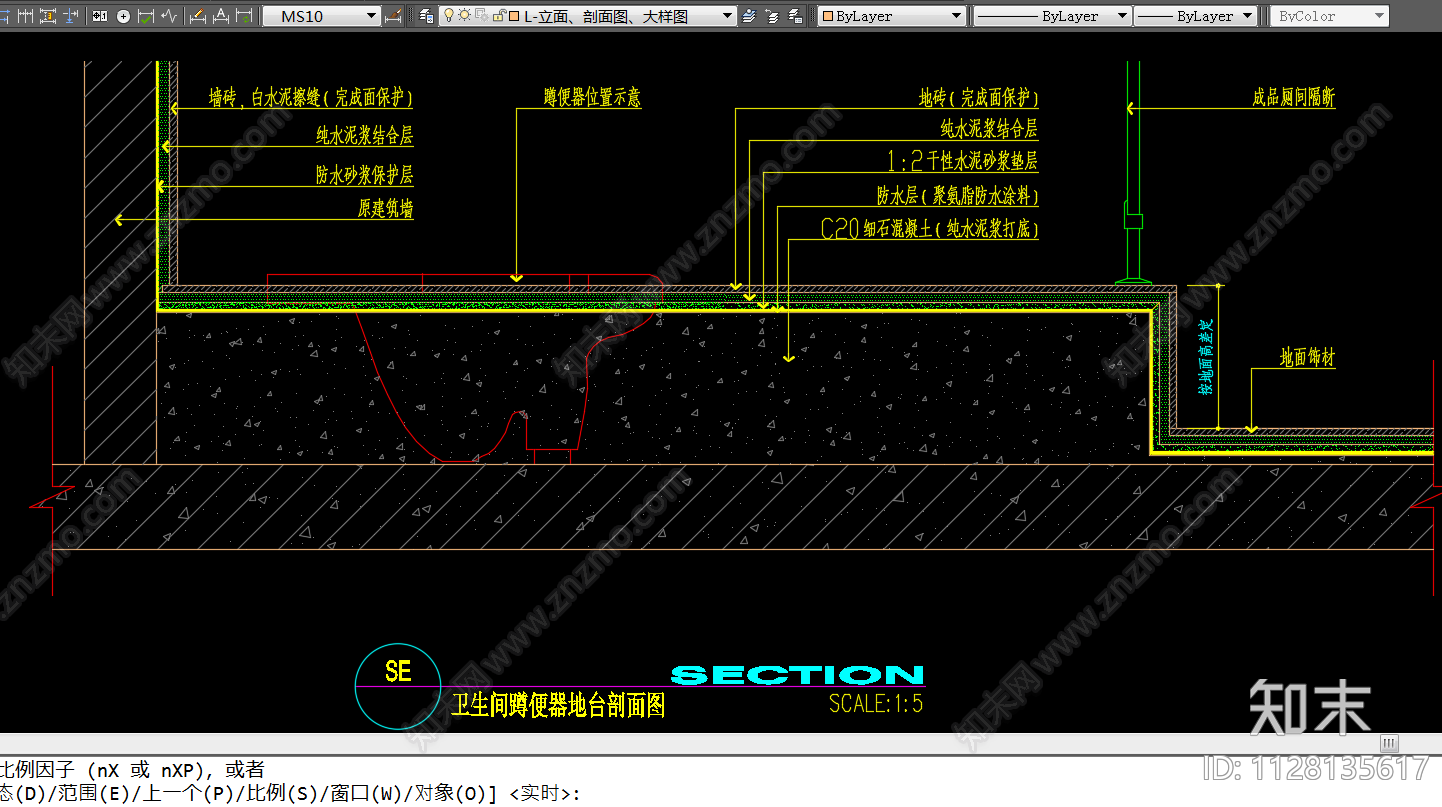Select the 防水砂浆保护层 annotation
1442x807 pixels.
click(365, 175)
